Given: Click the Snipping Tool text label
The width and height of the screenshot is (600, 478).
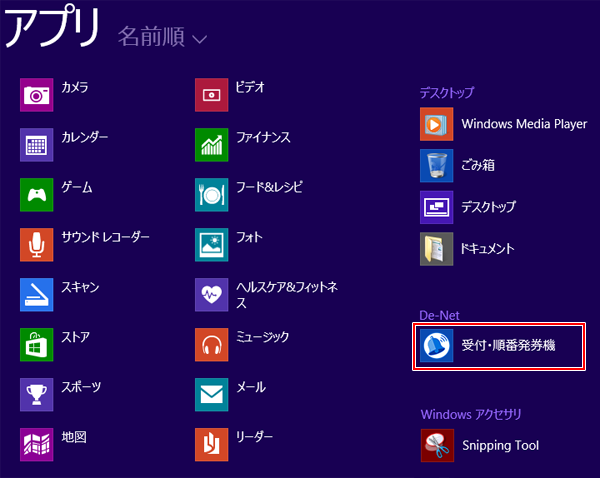Looking at the screenshot, I should click(x=501, y=445).
